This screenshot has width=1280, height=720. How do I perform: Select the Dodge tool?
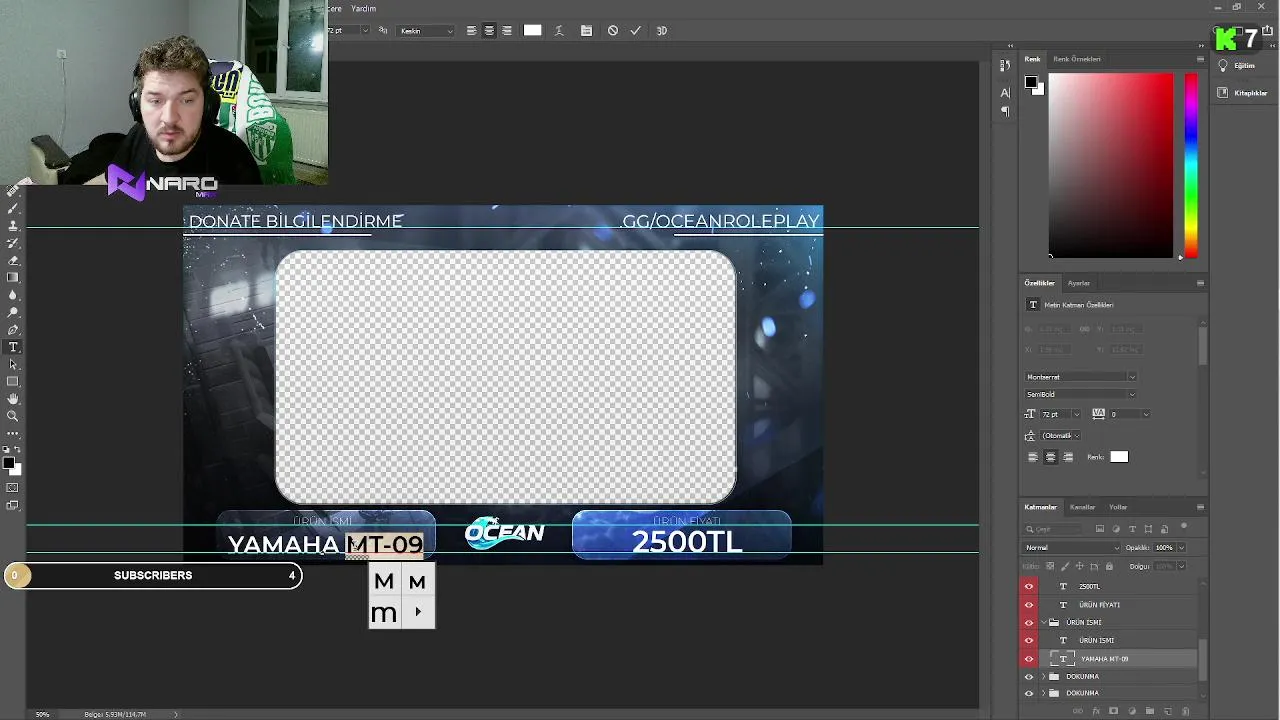click(x=13, y=312)
